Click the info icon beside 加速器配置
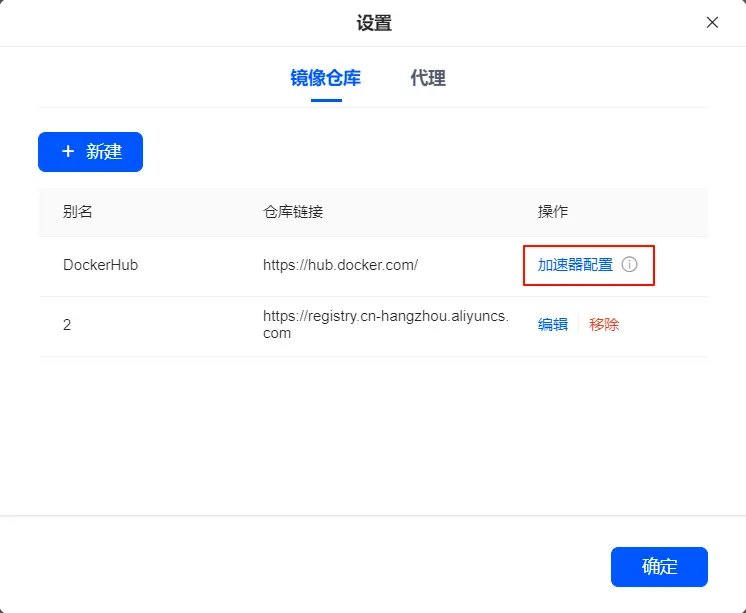The height and width of the screenshot is (613, 746). 629,265
